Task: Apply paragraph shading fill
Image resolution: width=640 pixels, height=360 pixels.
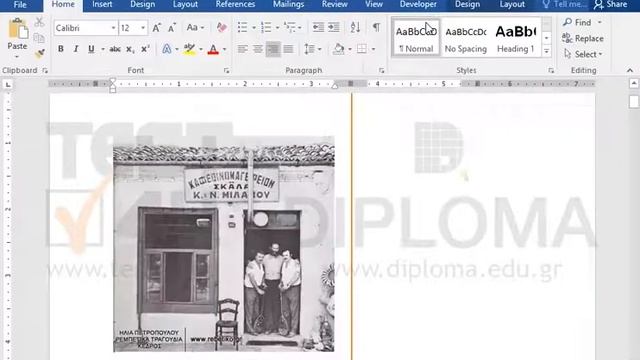Action: [338, 49]
